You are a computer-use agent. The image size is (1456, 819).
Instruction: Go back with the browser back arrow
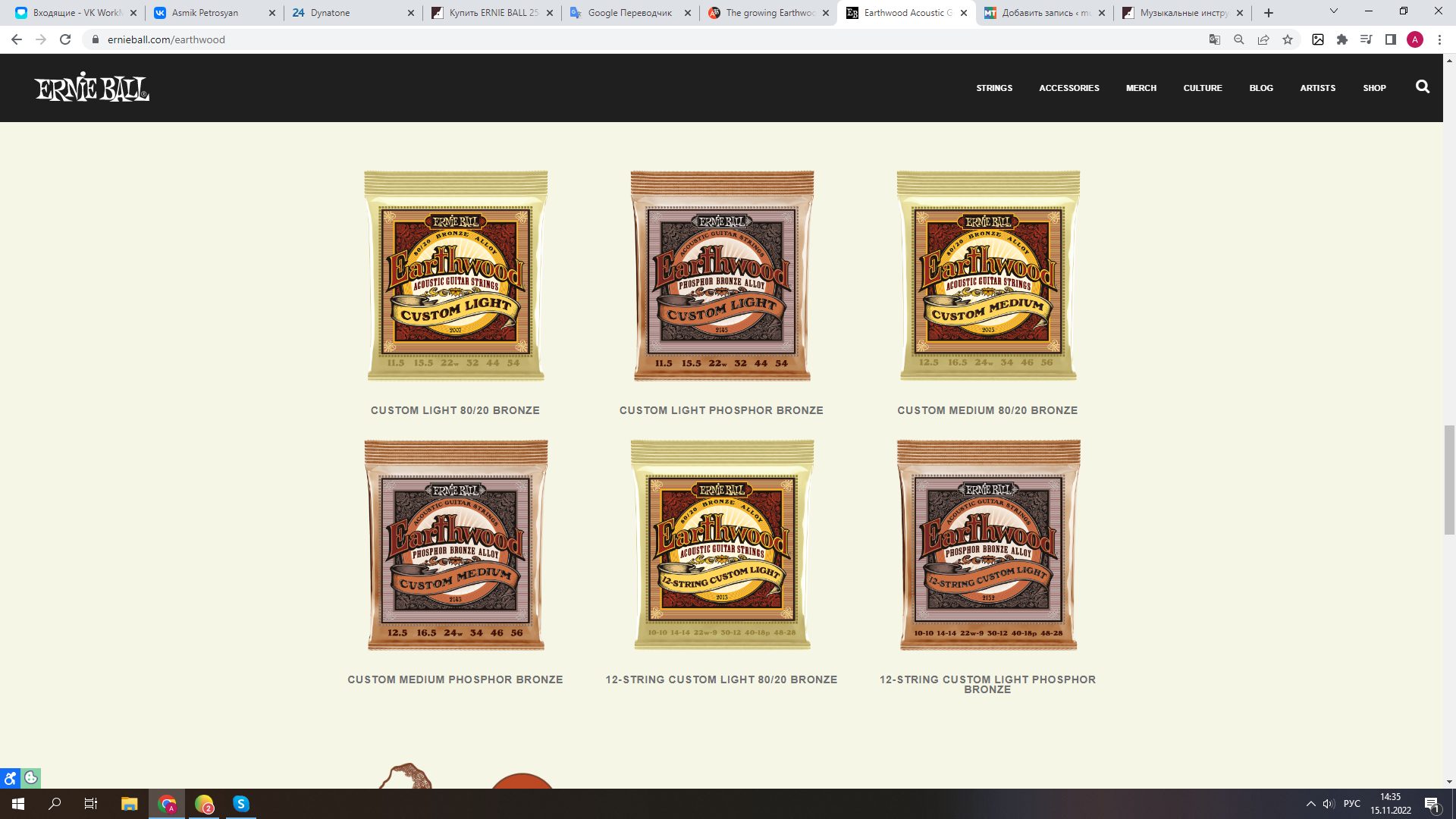tap(17, 39)
